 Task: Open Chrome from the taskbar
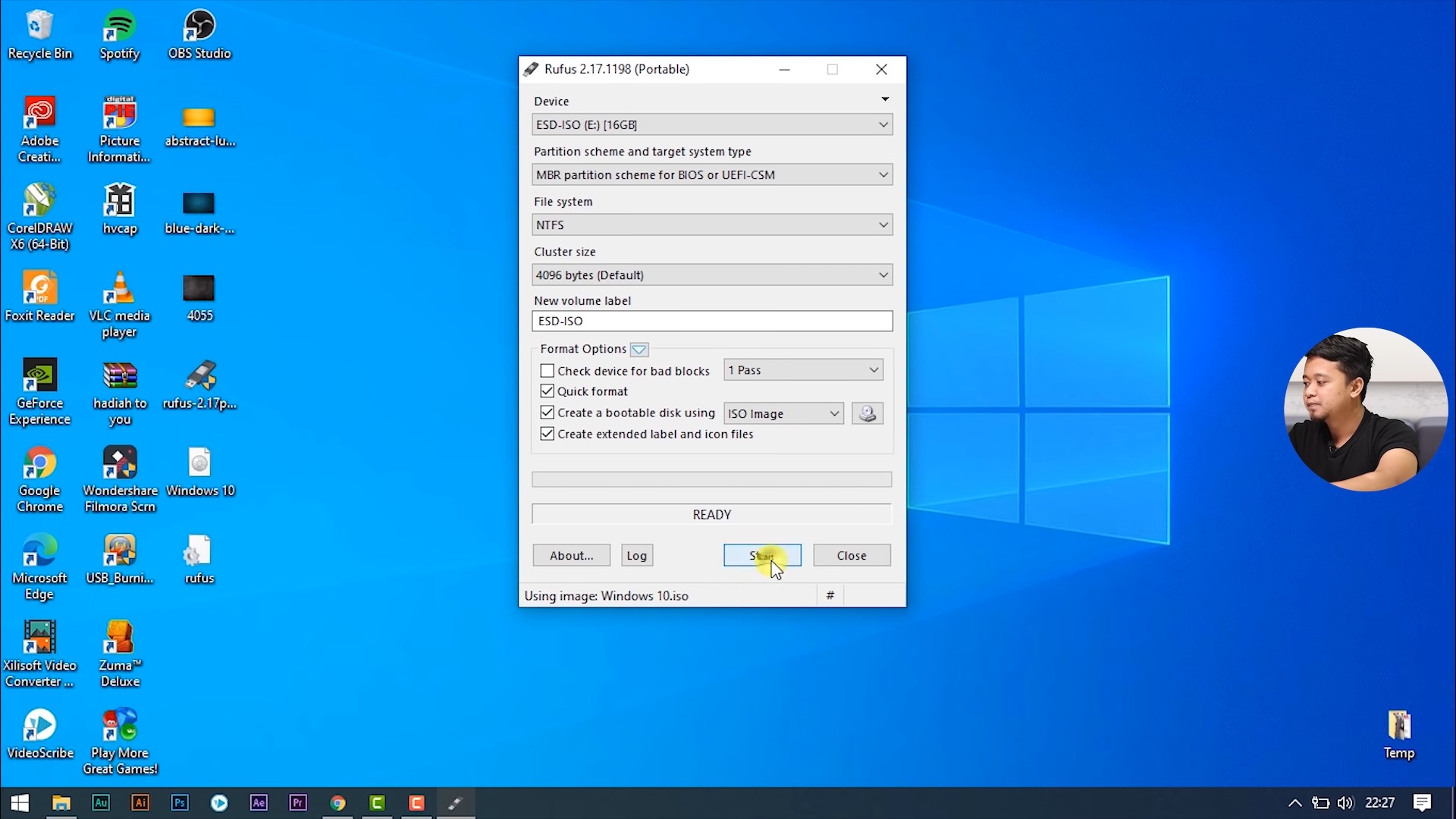[337, 802]
